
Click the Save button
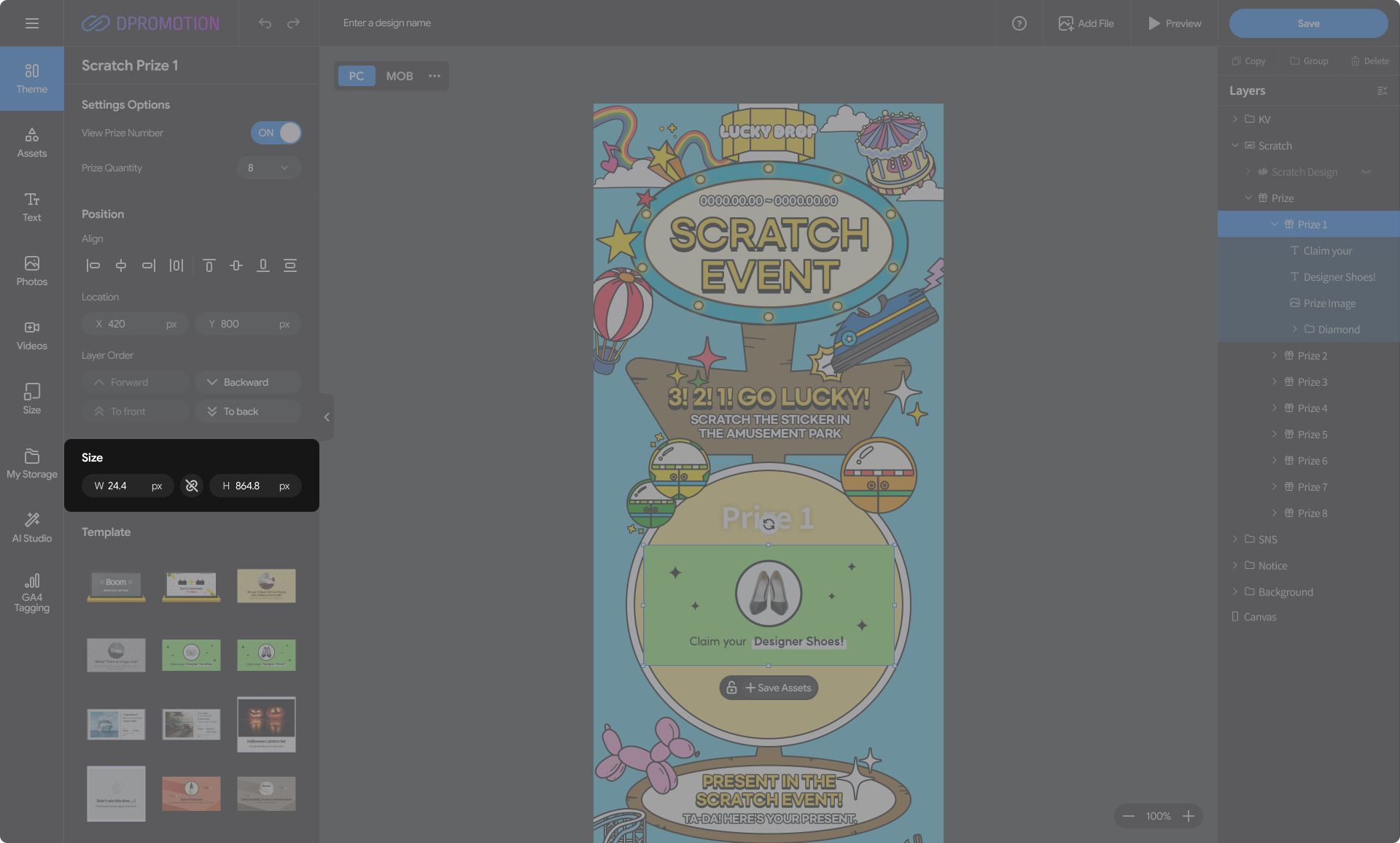click(1308, 23)
